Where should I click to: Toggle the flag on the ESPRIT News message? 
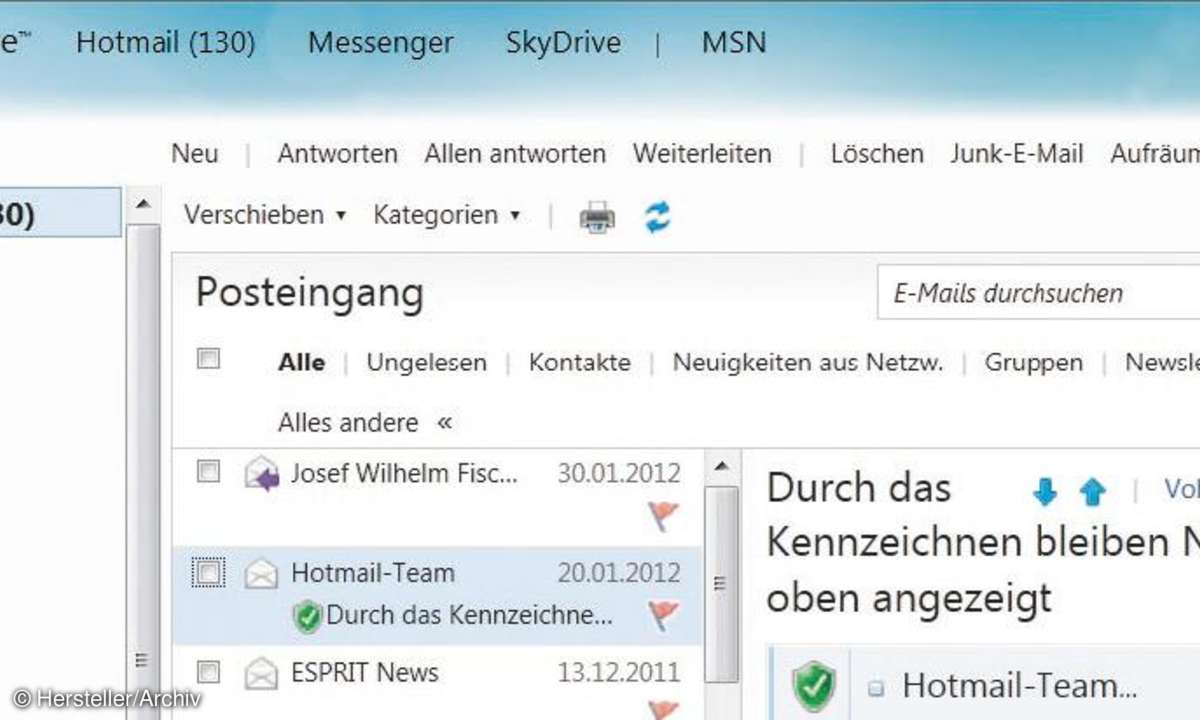point(662,710)
